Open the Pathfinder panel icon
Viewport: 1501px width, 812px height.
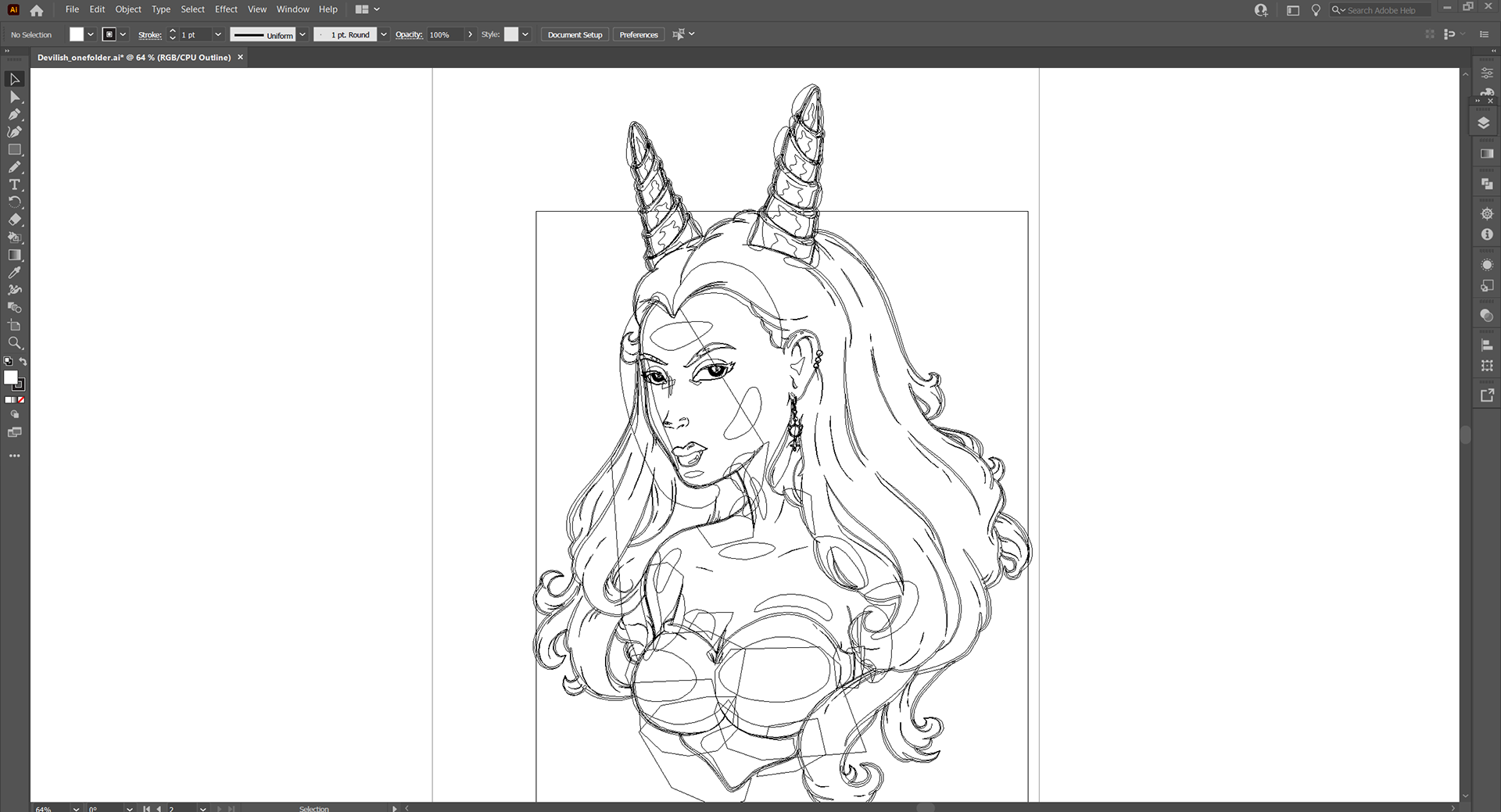point(1487,184)
